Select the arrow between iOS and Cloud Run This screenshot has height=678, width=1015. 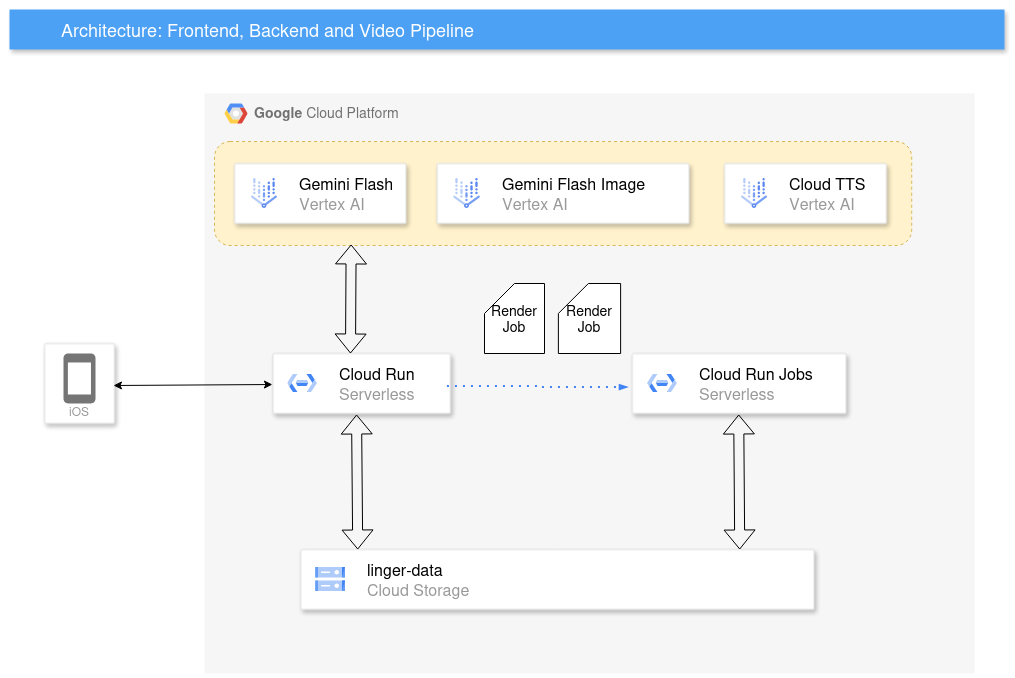pos(193,385)
